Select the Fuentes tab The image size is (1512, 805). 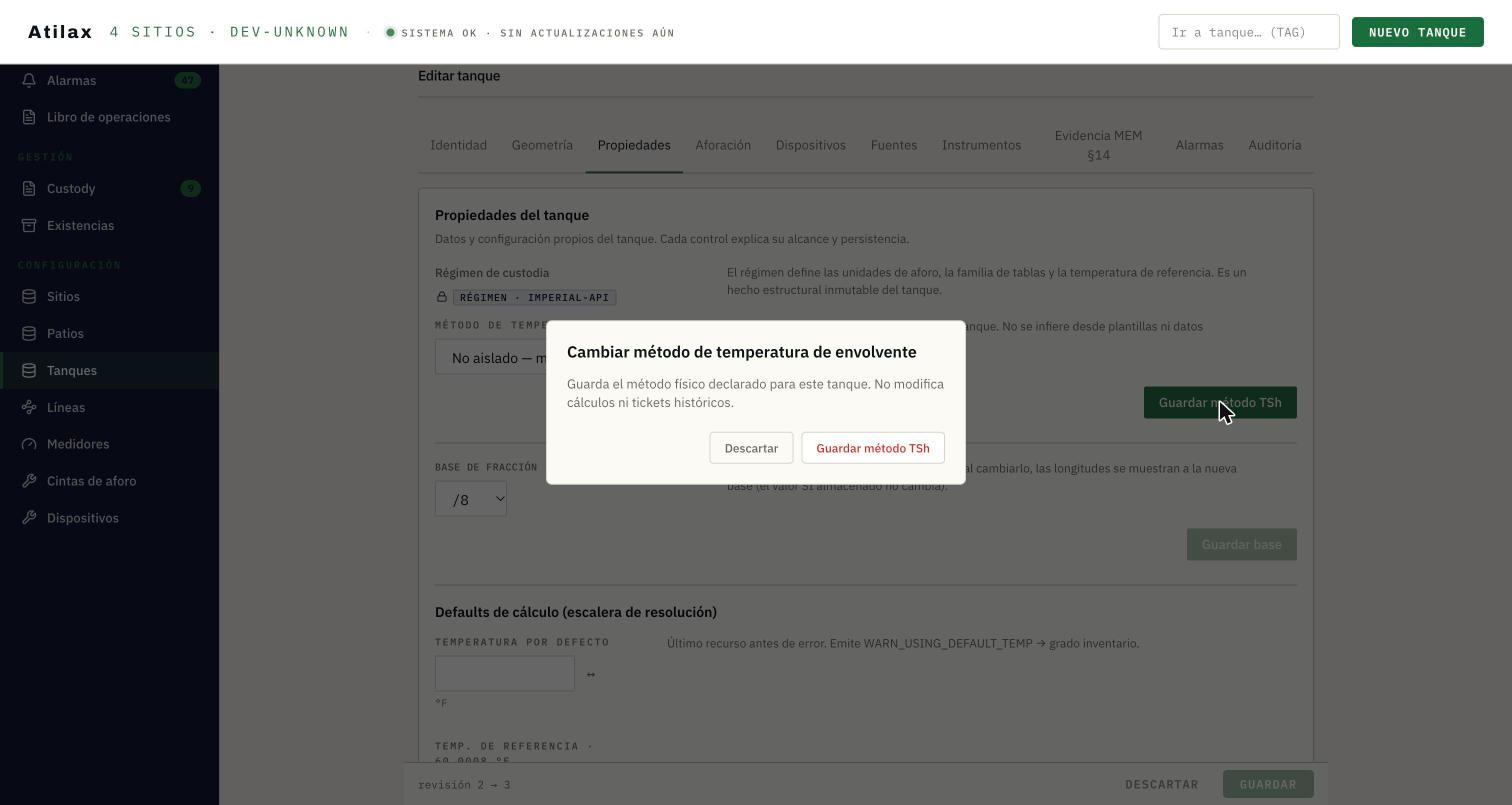(894, 145)
